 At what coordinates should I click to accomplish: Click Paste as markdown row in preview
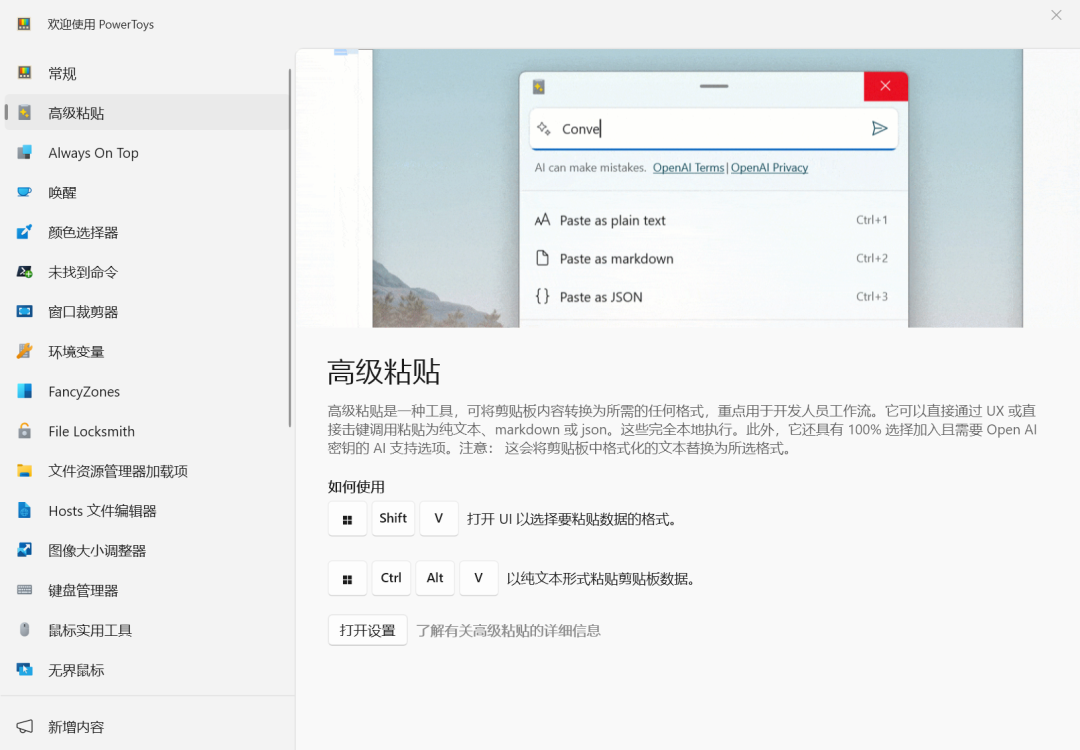pos(714,259)
